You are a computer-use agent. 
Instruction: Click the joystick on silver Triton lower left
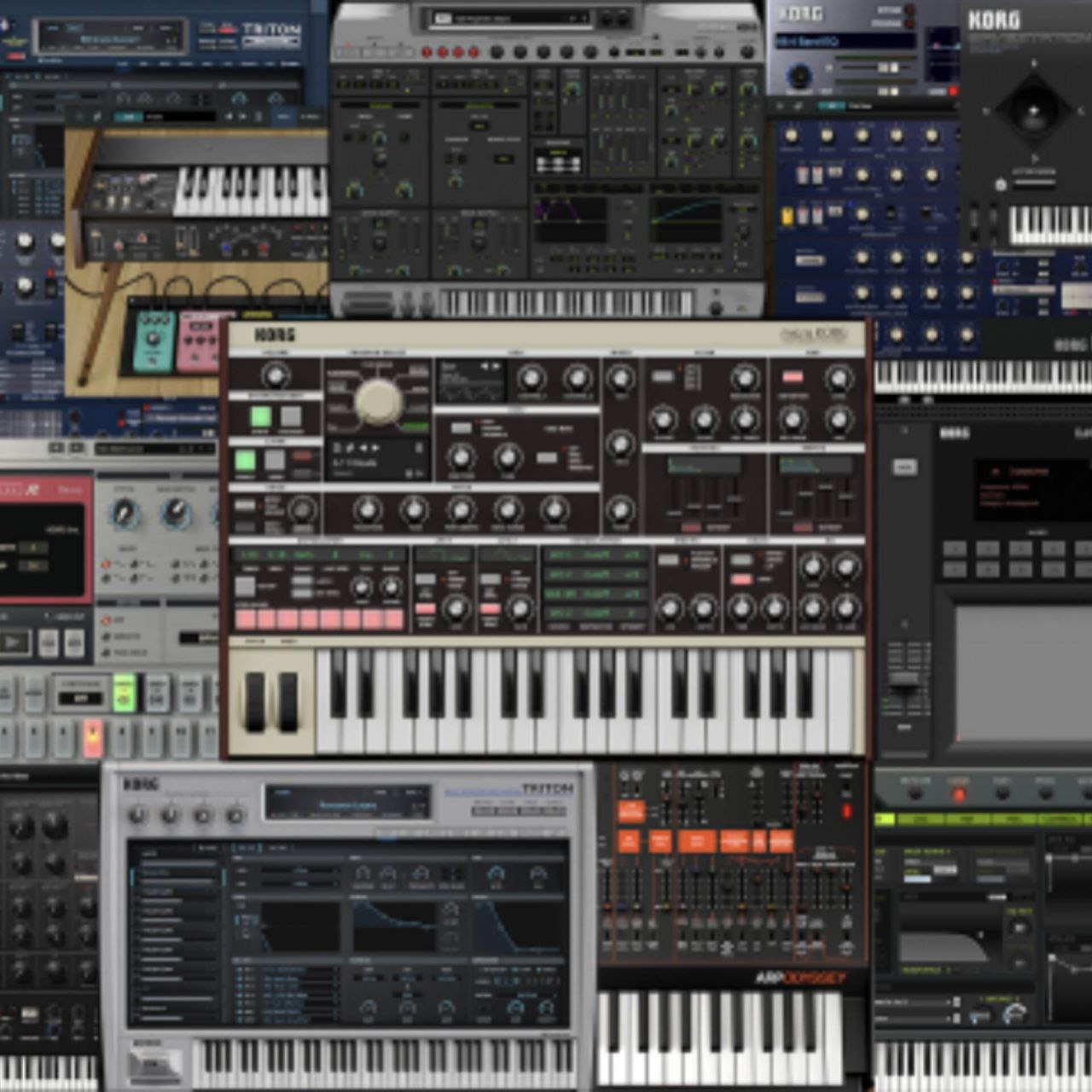pyautogui.click(x=155, y=1067)
